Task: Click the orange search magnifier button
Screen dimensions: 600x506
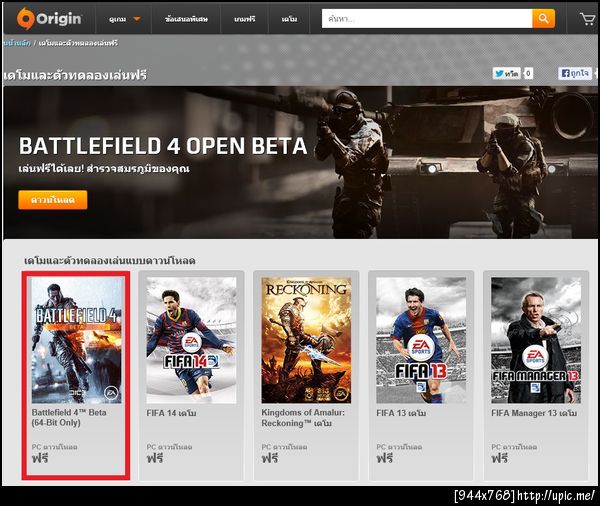Action: 543,18
